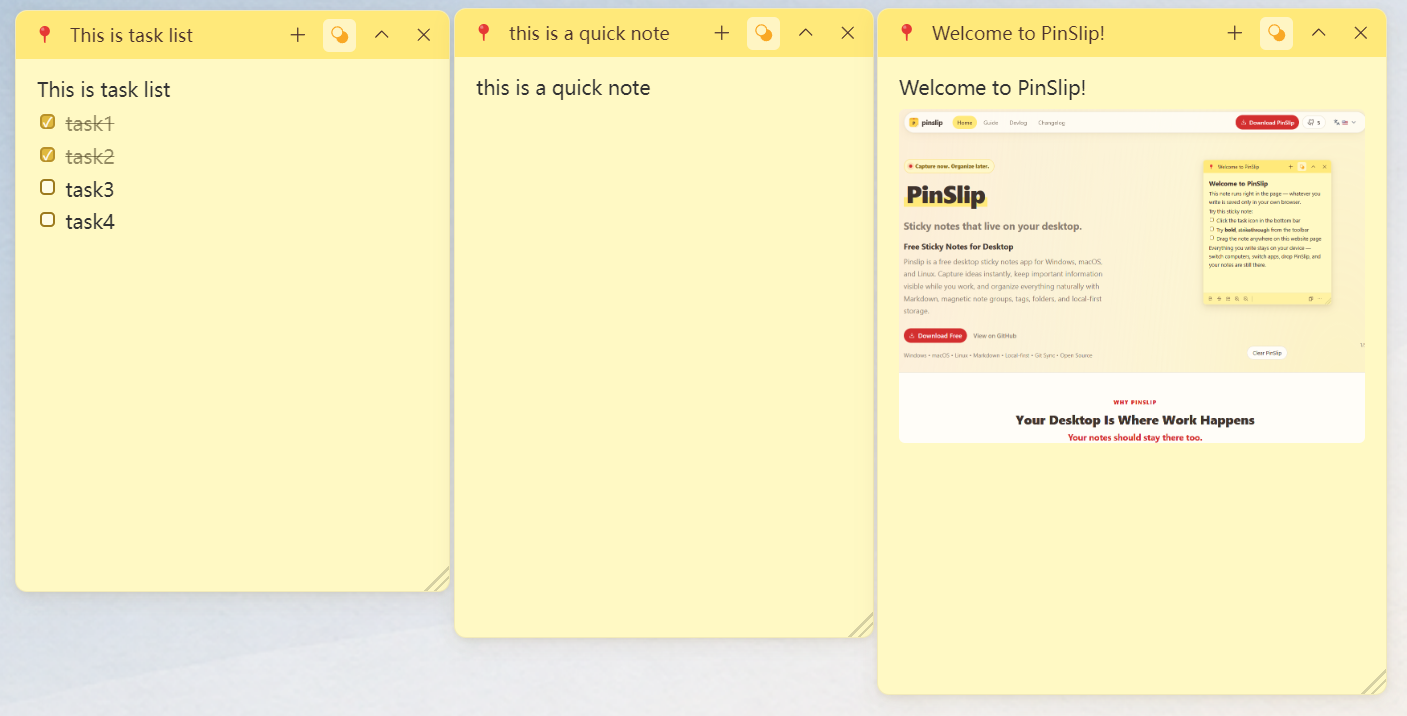Click the pin icon on the task list note
Viewport: 1407px width, 716px height.
[43, 35]
